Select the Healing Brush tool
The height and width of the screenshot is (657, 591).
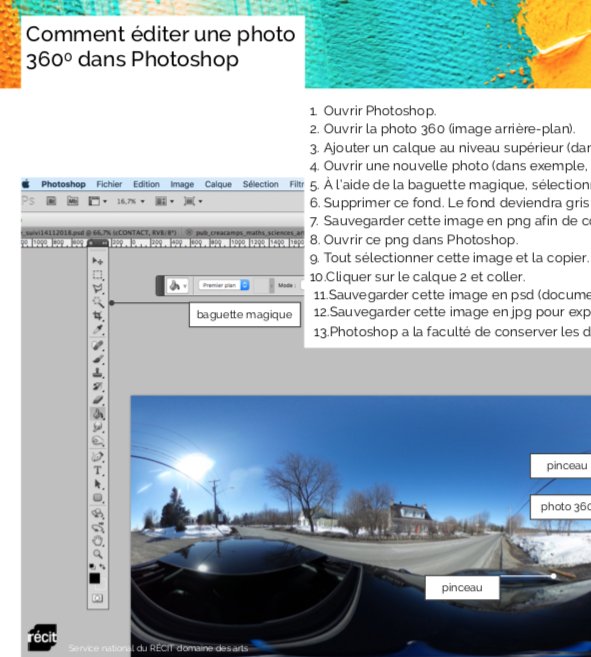98,345
